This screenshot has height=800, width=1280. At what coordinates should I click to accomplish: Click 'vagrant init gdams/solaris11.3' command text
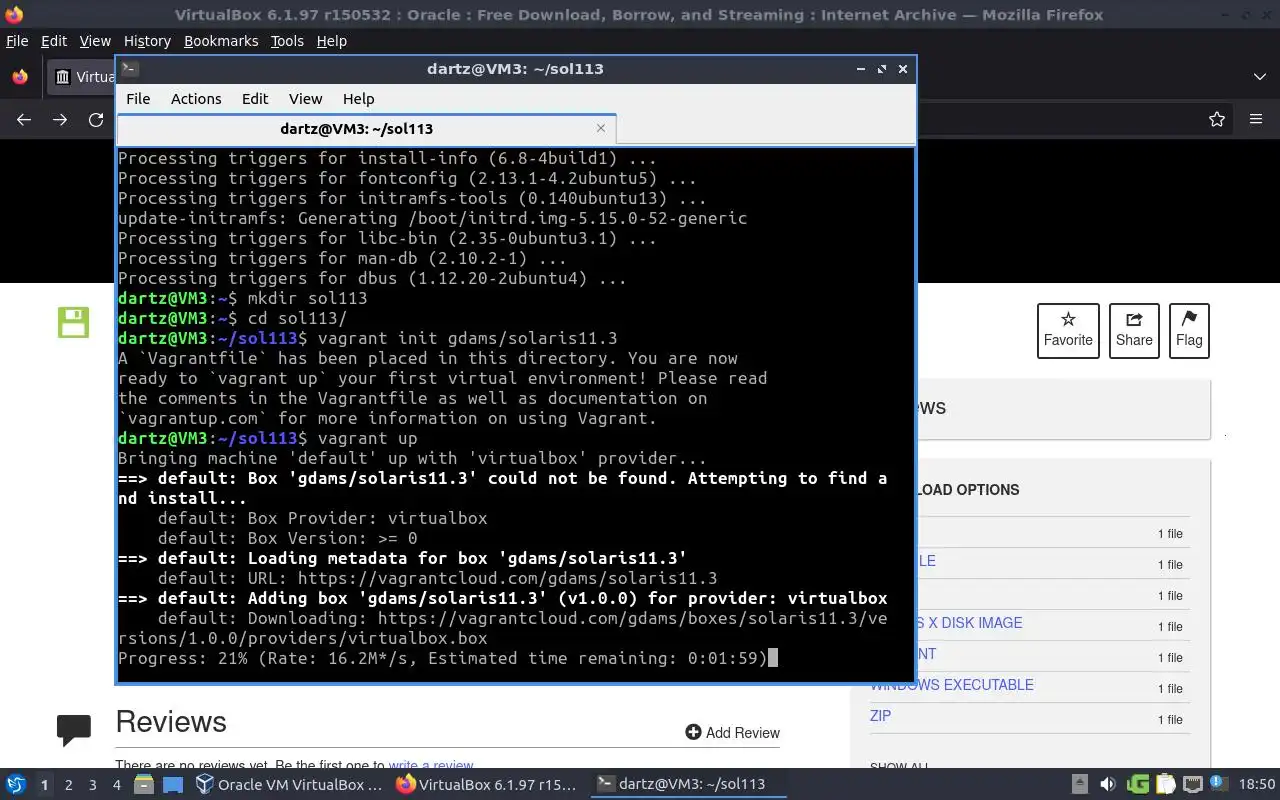tap(468, 338)
